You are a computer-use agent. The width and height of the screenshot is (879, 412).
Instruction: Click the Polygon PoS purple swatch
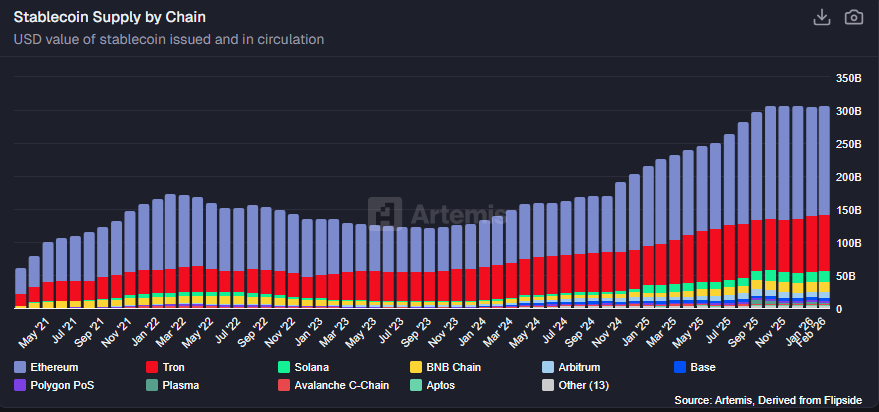tap(21, 384)
